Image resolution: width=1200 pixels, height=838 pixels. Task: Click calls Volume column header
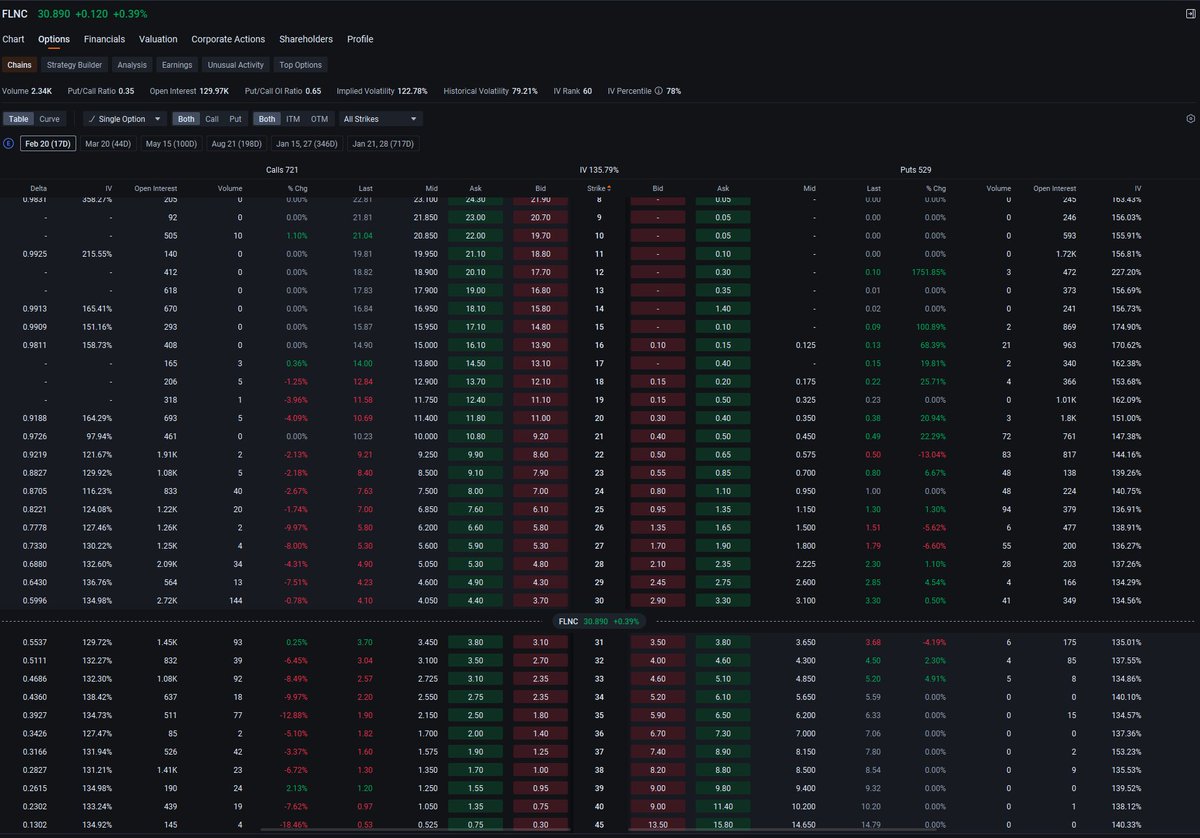coord(230,188)
